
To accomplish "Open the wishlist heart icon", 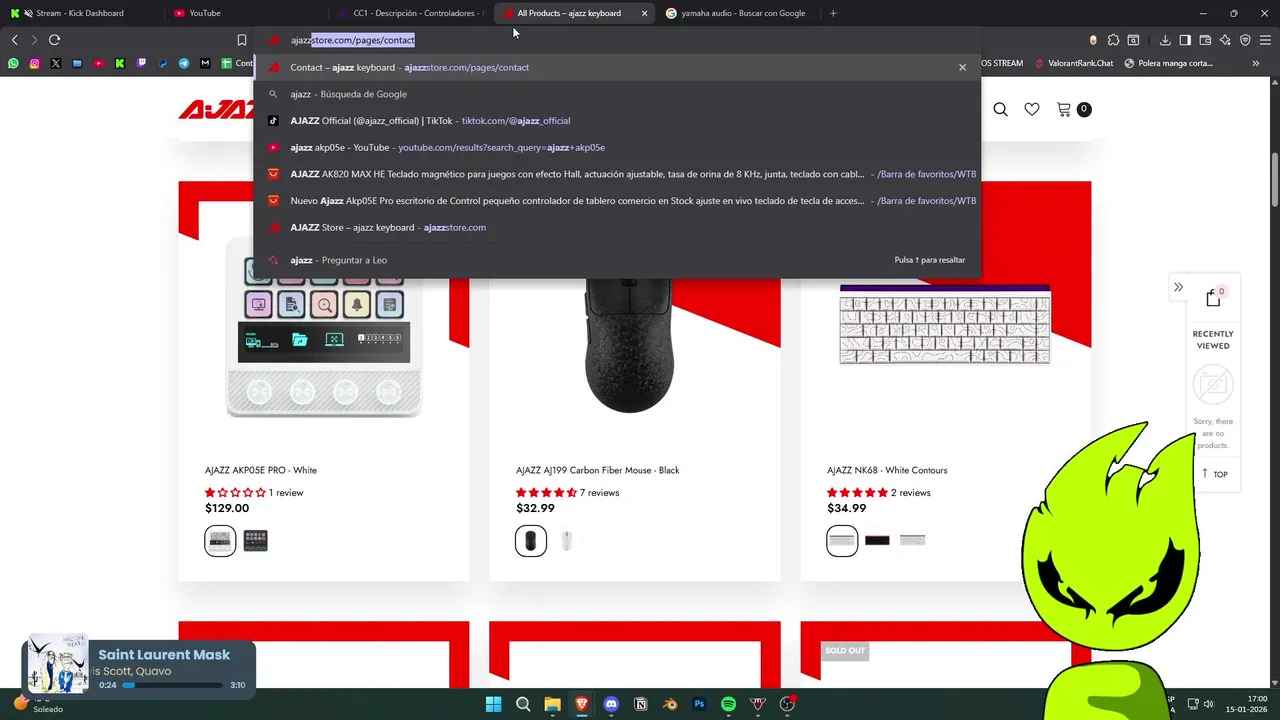I will (x=1032, y=109).
